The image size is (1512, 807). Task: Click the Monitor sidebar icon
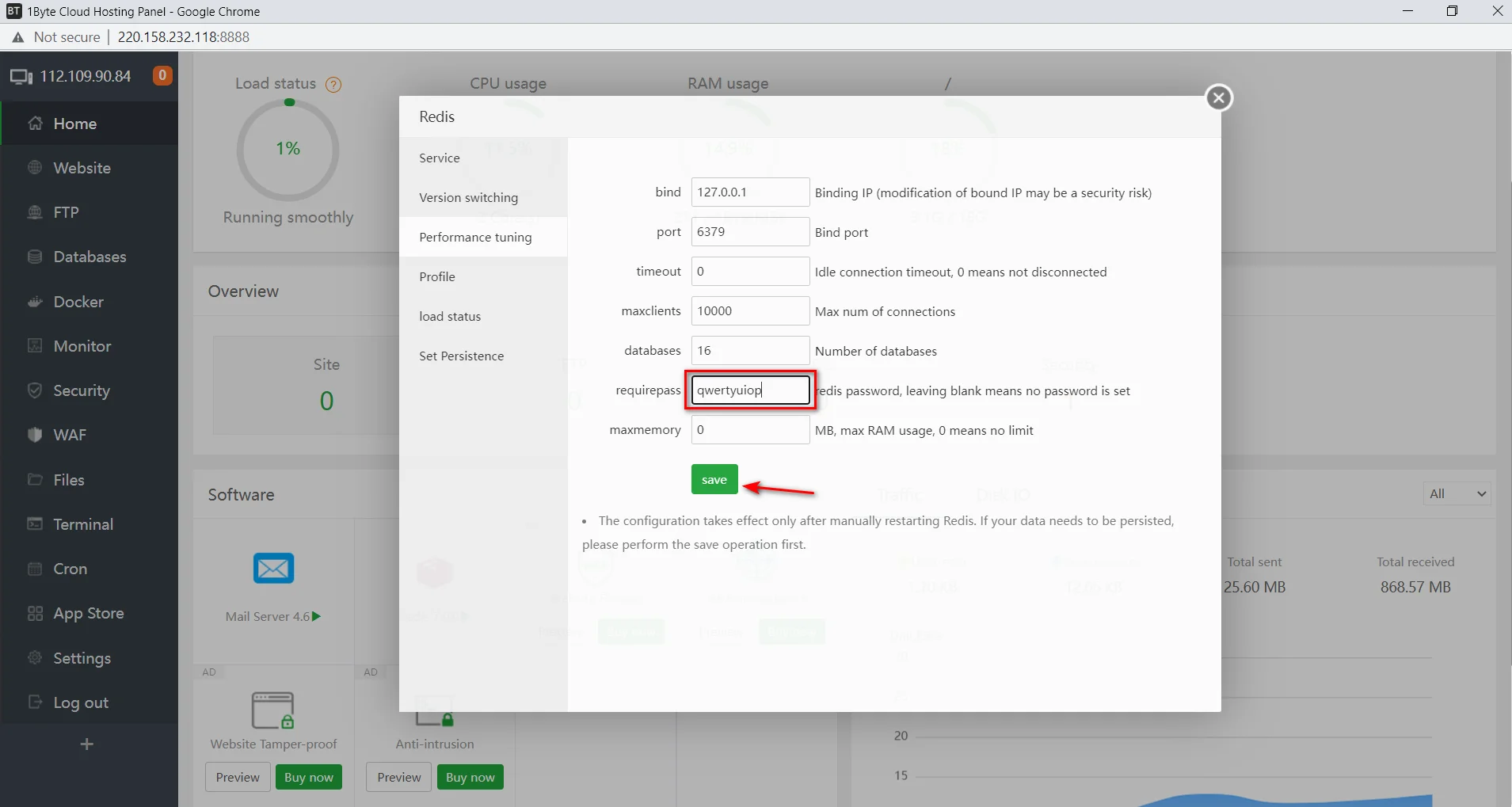tap(35, 346)
